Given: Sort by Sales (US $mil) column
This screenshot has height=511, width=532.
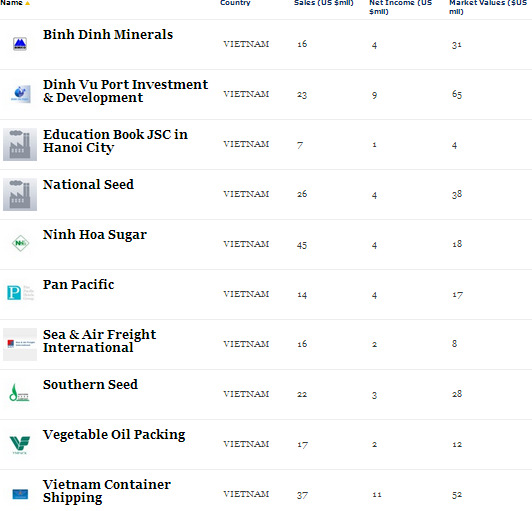Looking at the screenshot, I should click(x=324, y=3).
